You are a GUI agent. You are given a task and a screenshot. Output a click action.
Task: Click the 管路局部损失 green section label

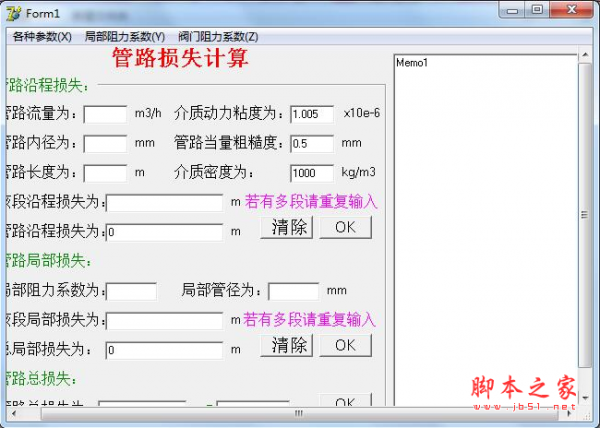coord(48,261)
